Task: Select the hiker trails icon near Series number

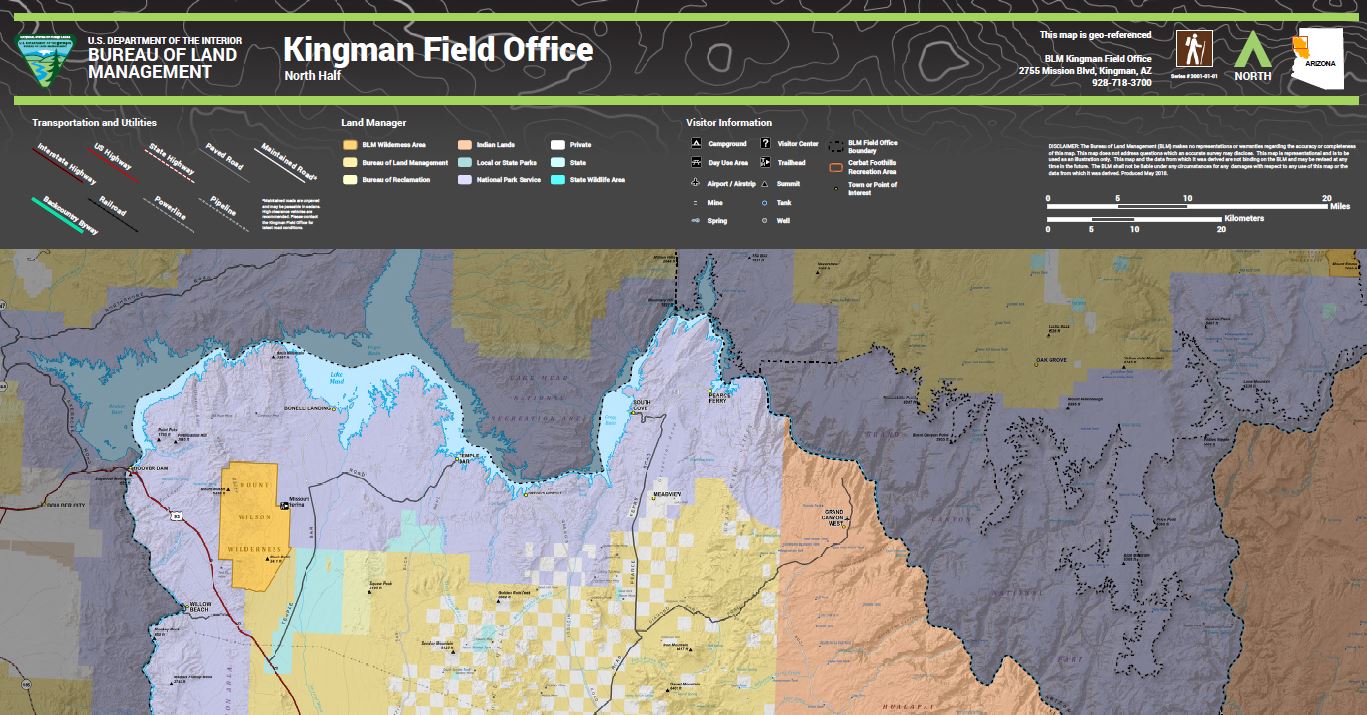Action: pyautogui.click(x=1193, y=47)
